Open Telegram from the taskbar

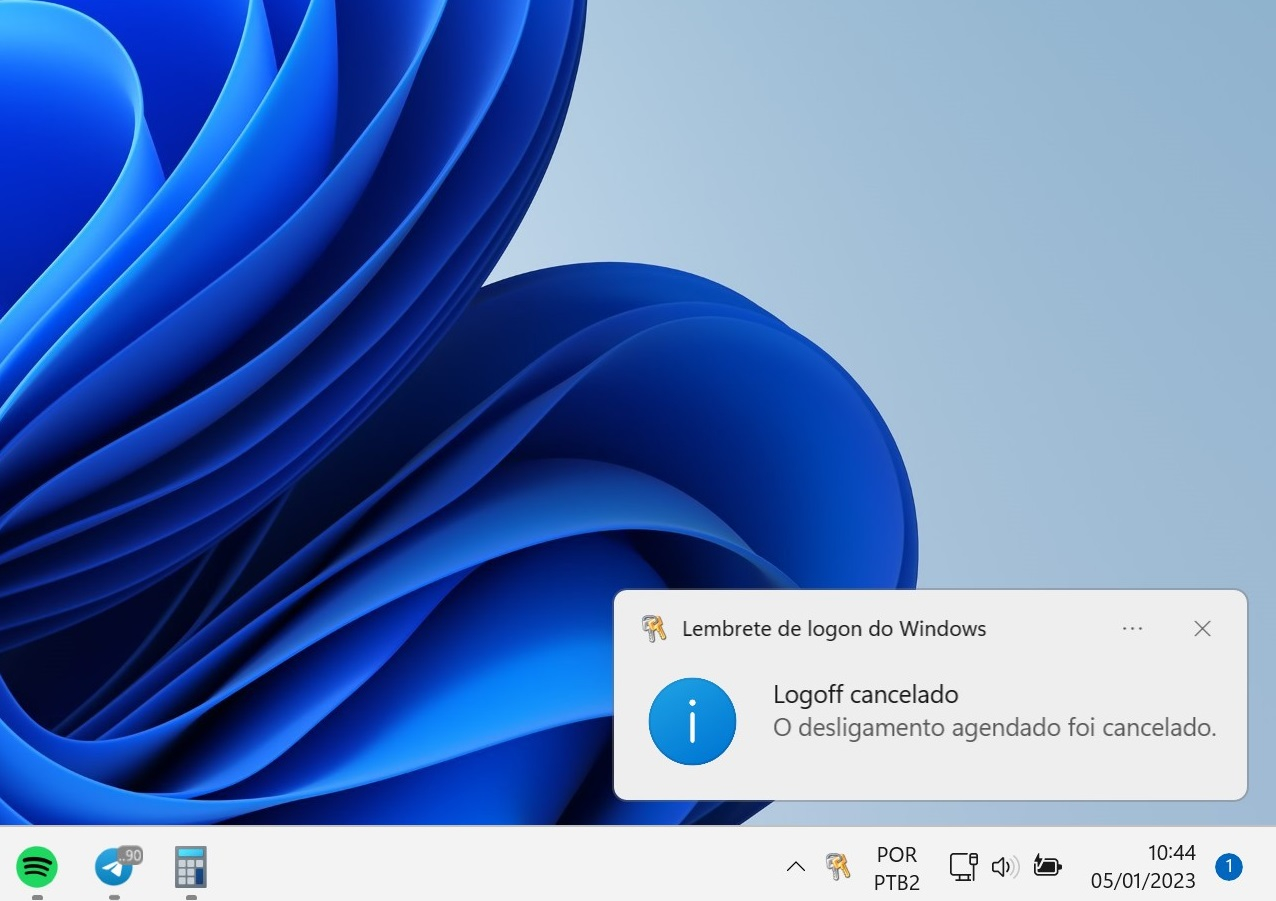coord(115,866)
